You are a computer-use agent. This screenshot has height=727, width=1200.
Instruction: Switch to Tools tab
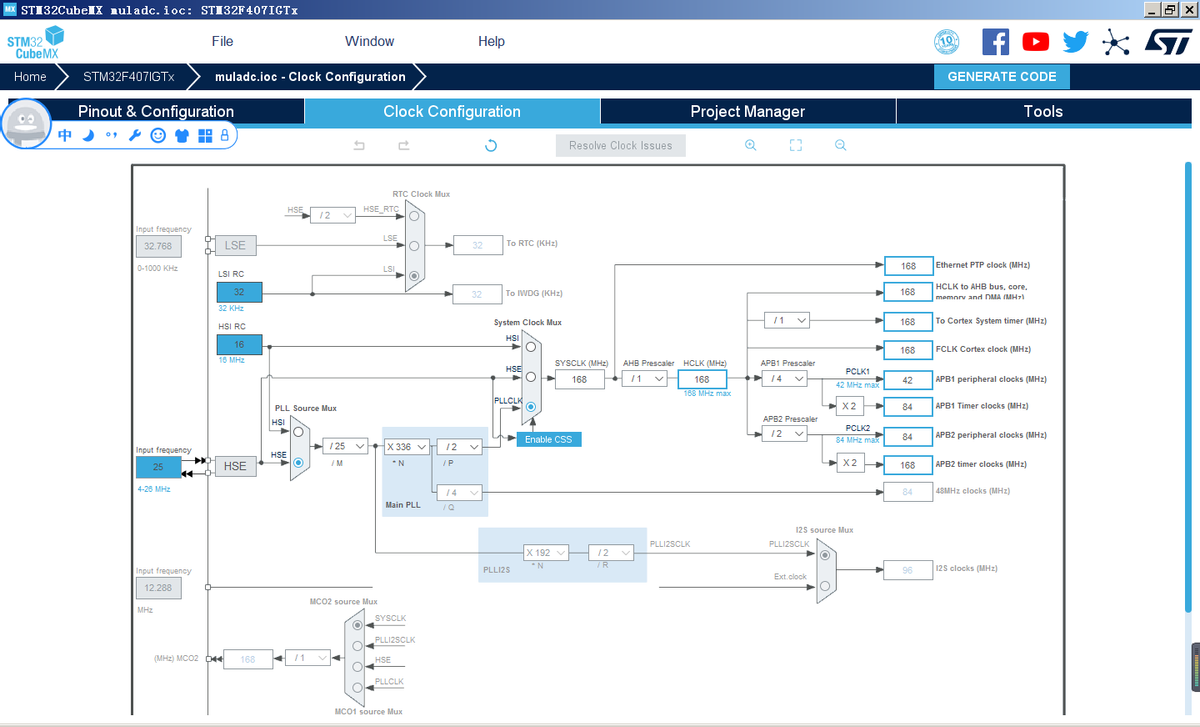[1043, 111]
